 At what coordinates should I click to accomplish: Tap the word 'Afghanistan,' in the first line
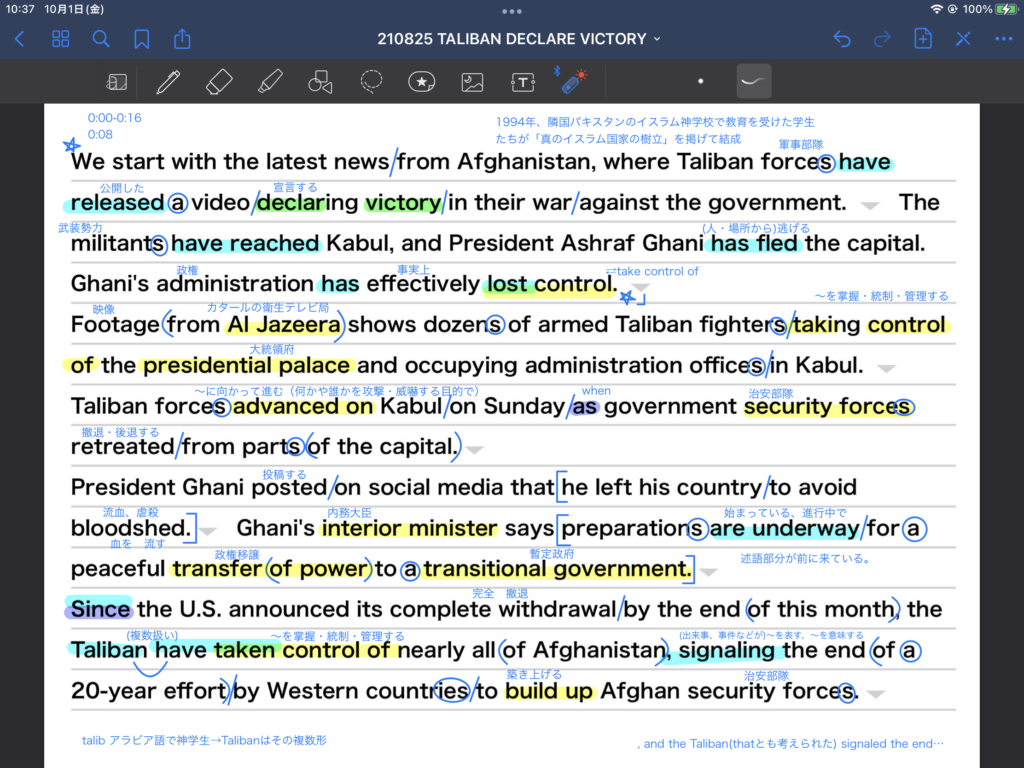pyautogui.click(x=526, y=161)
